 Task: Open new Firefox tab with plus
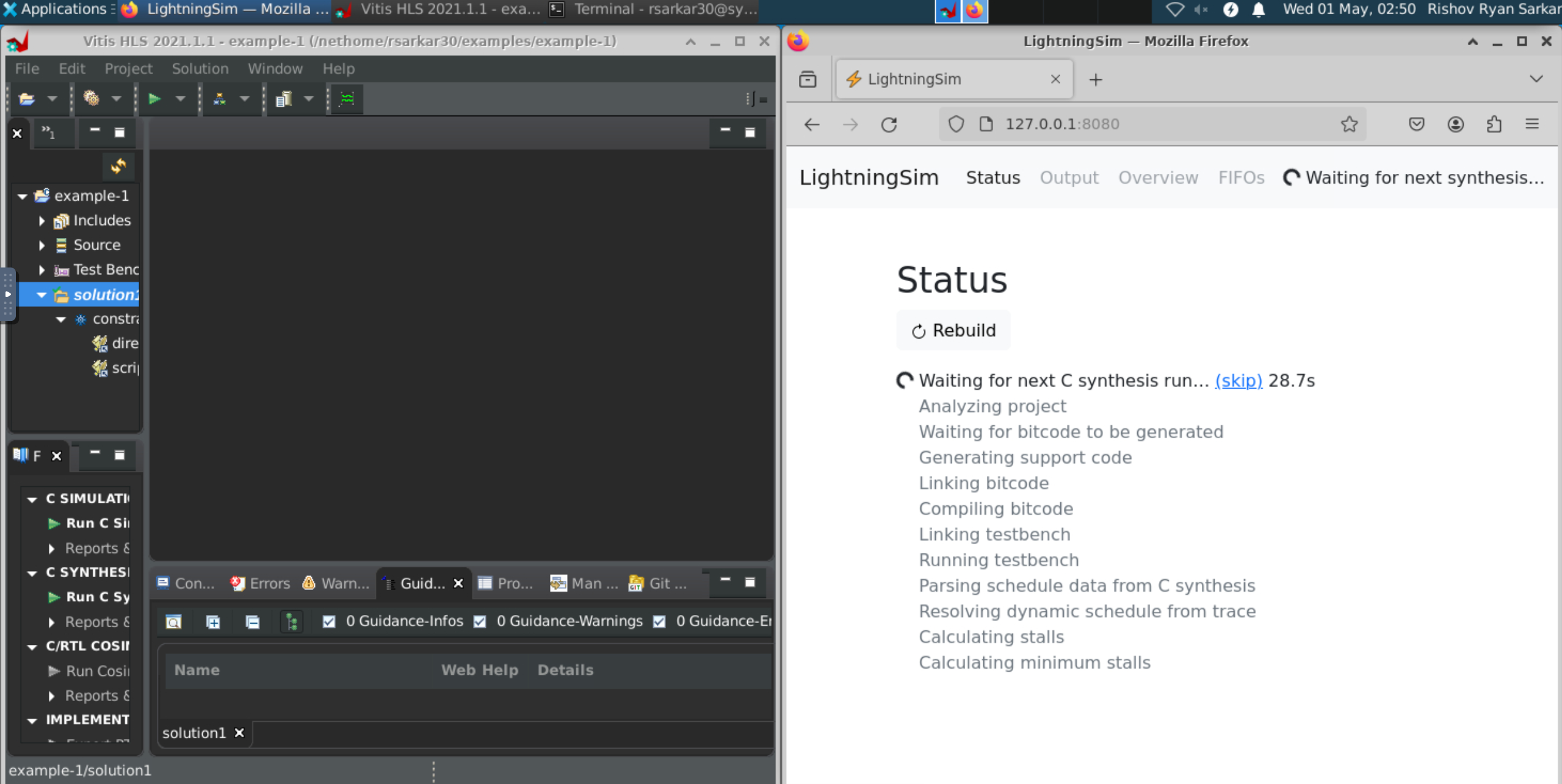pyautogui.click(x=1096, y=79)
